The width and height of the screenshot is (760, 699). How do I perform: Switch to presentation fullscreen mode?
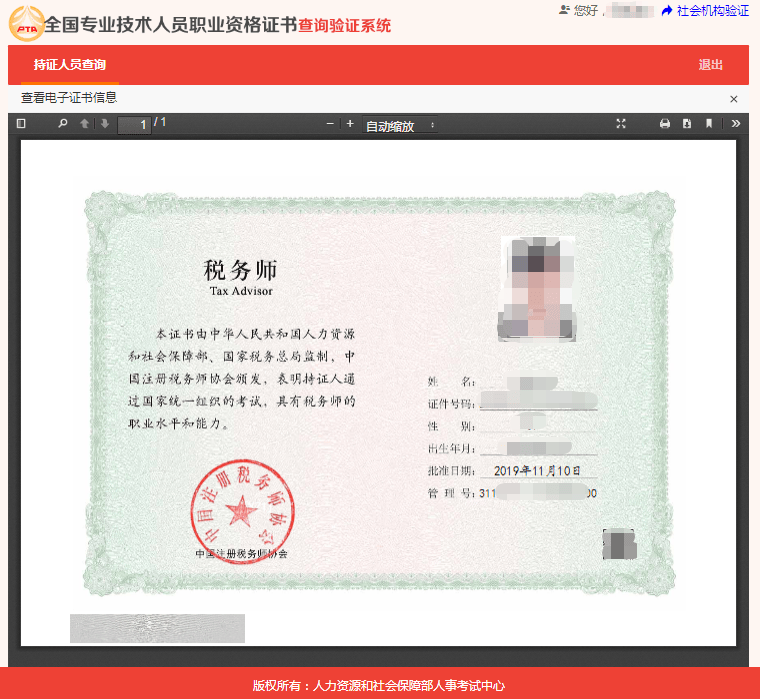click(x=621, y=124)
